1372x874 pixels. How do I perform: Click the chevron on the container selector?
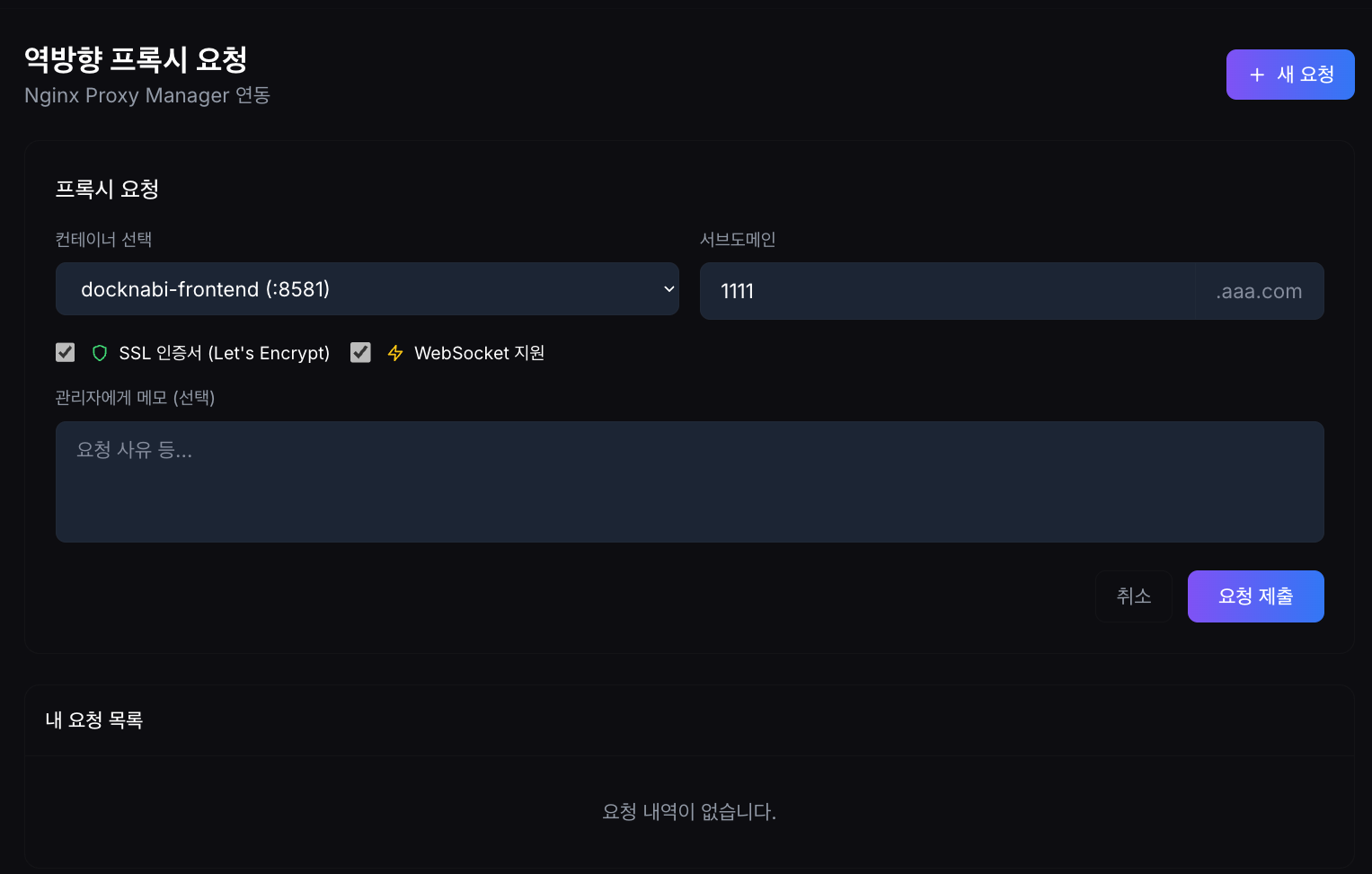[x=668, y=289]
